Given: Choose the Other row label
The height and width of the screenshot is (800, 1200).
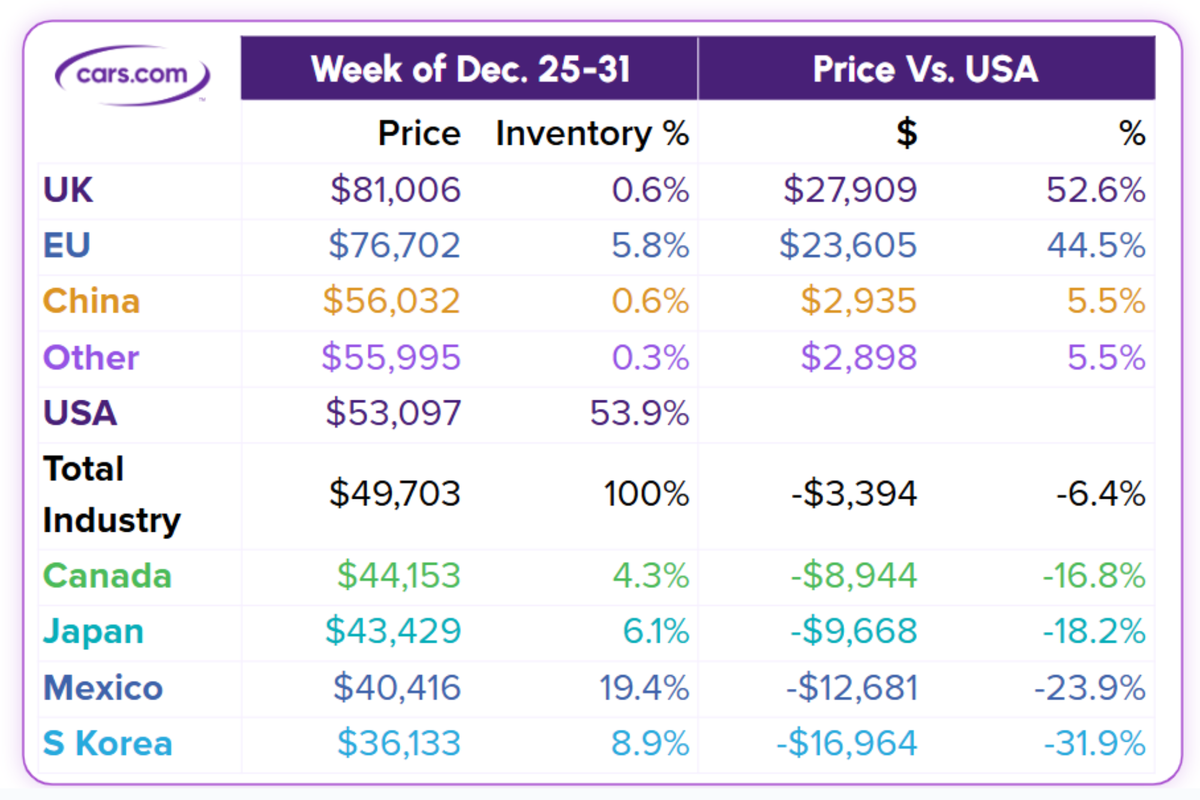Looking at the screenshot, I should [x=91, y=358].
